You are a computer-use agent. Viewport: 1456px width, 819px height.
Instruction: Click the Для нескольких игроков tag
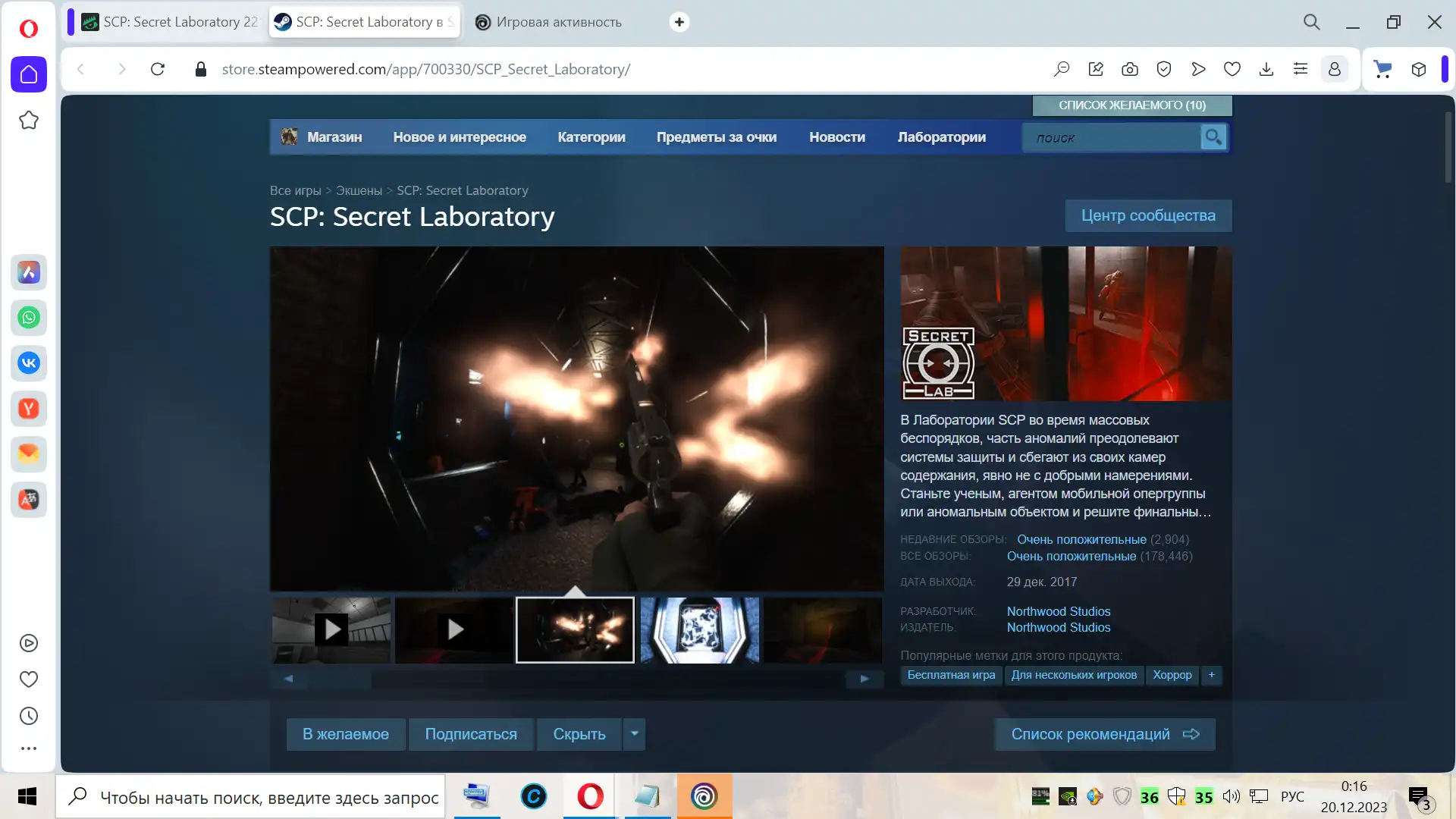[x=1074, y=675]
